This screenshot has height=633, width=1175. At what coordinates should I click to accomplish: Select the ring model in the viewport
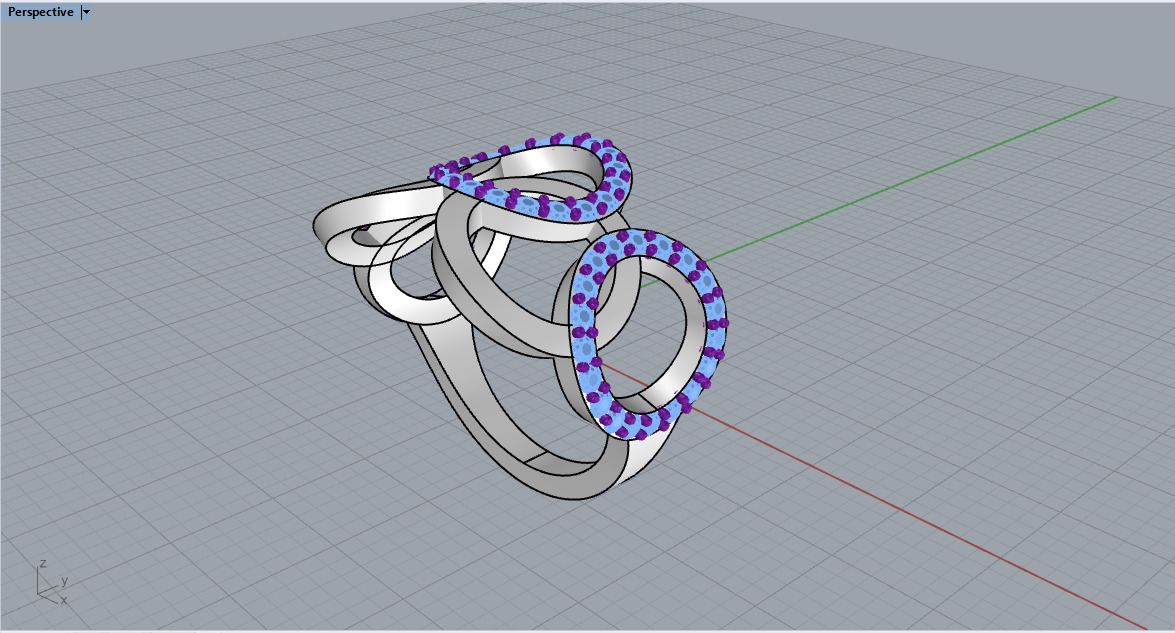pyautogui.click(x=520, y=315)
